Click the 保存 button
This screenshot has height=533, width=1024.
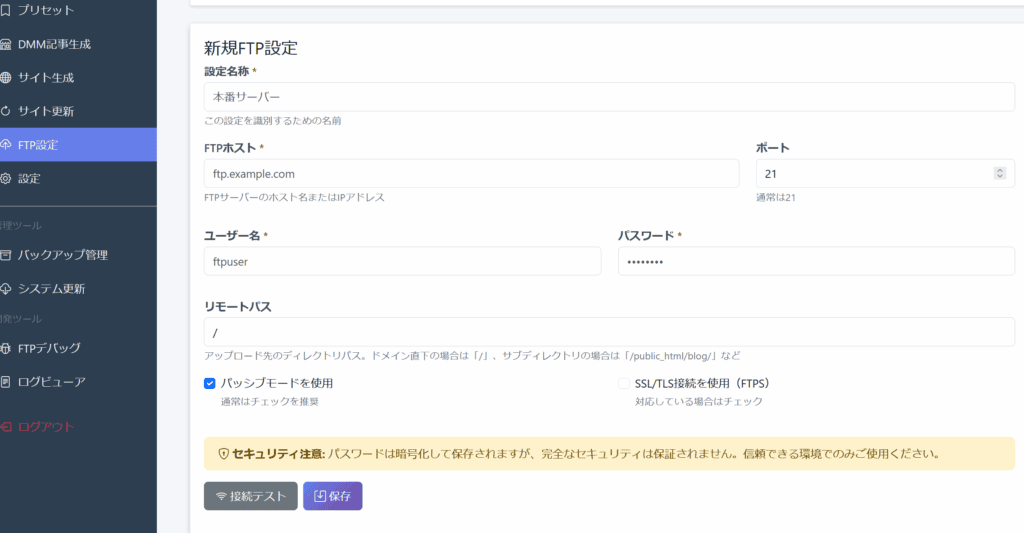pos(332,496)
